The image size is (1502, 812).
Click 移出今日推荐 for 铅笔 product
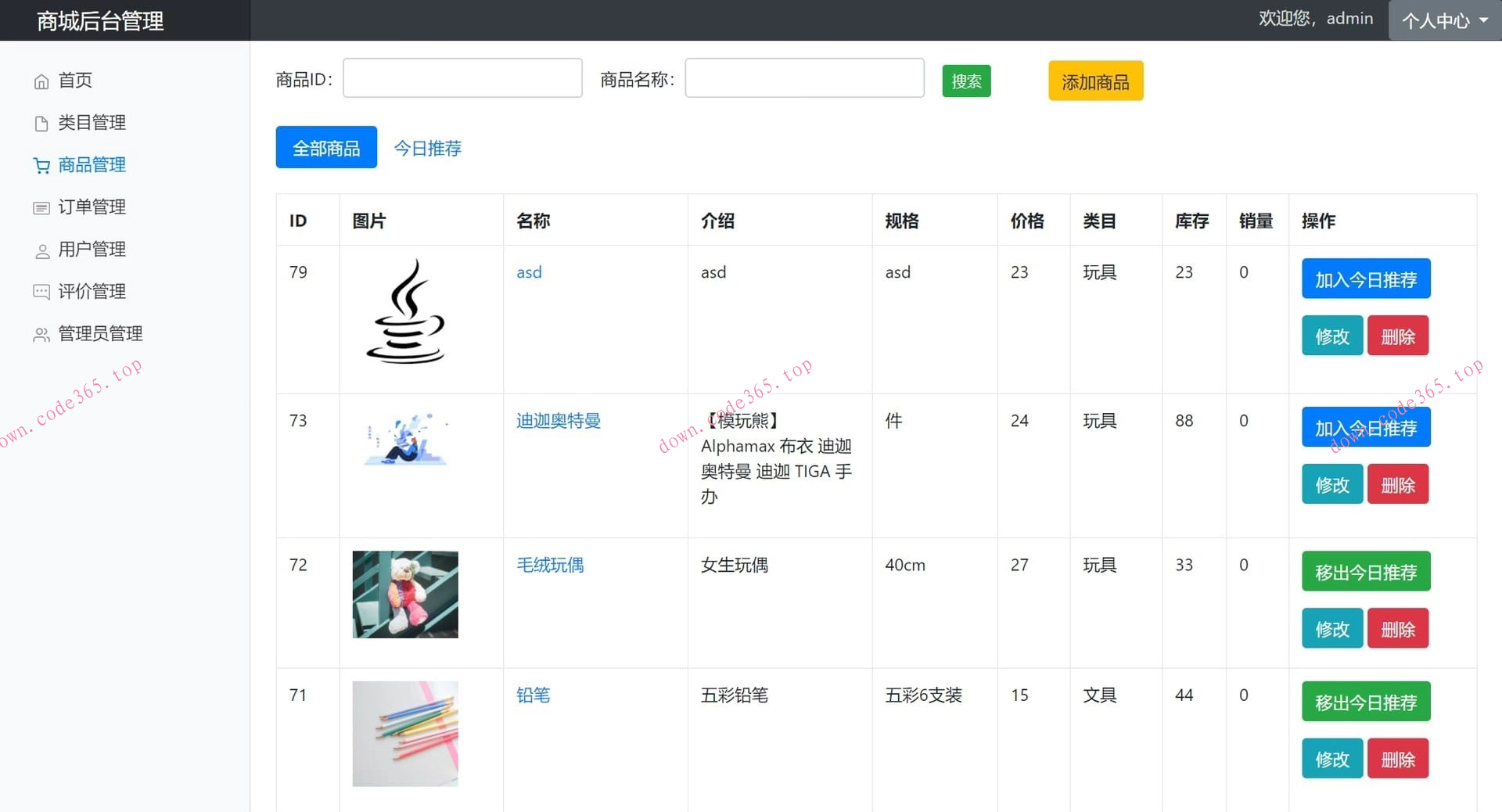1365,702
